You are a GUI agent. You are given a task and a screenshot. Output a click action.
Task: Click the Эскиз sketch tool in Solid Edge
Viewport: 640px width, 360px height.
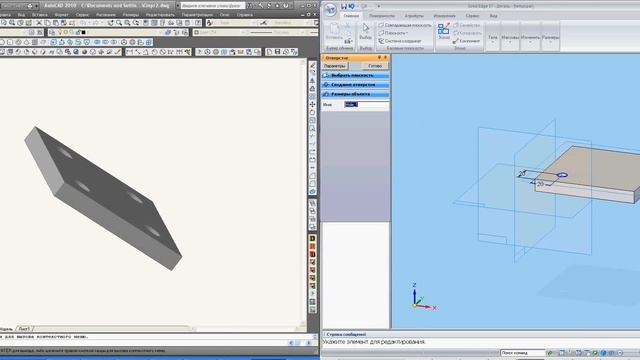click(x=444, y=31)
